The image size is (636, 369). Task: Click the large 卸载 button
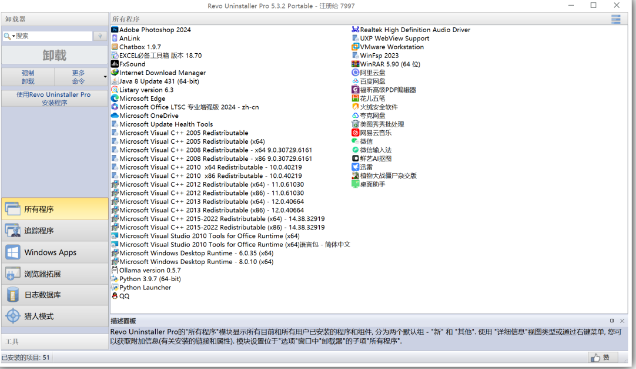54,55
